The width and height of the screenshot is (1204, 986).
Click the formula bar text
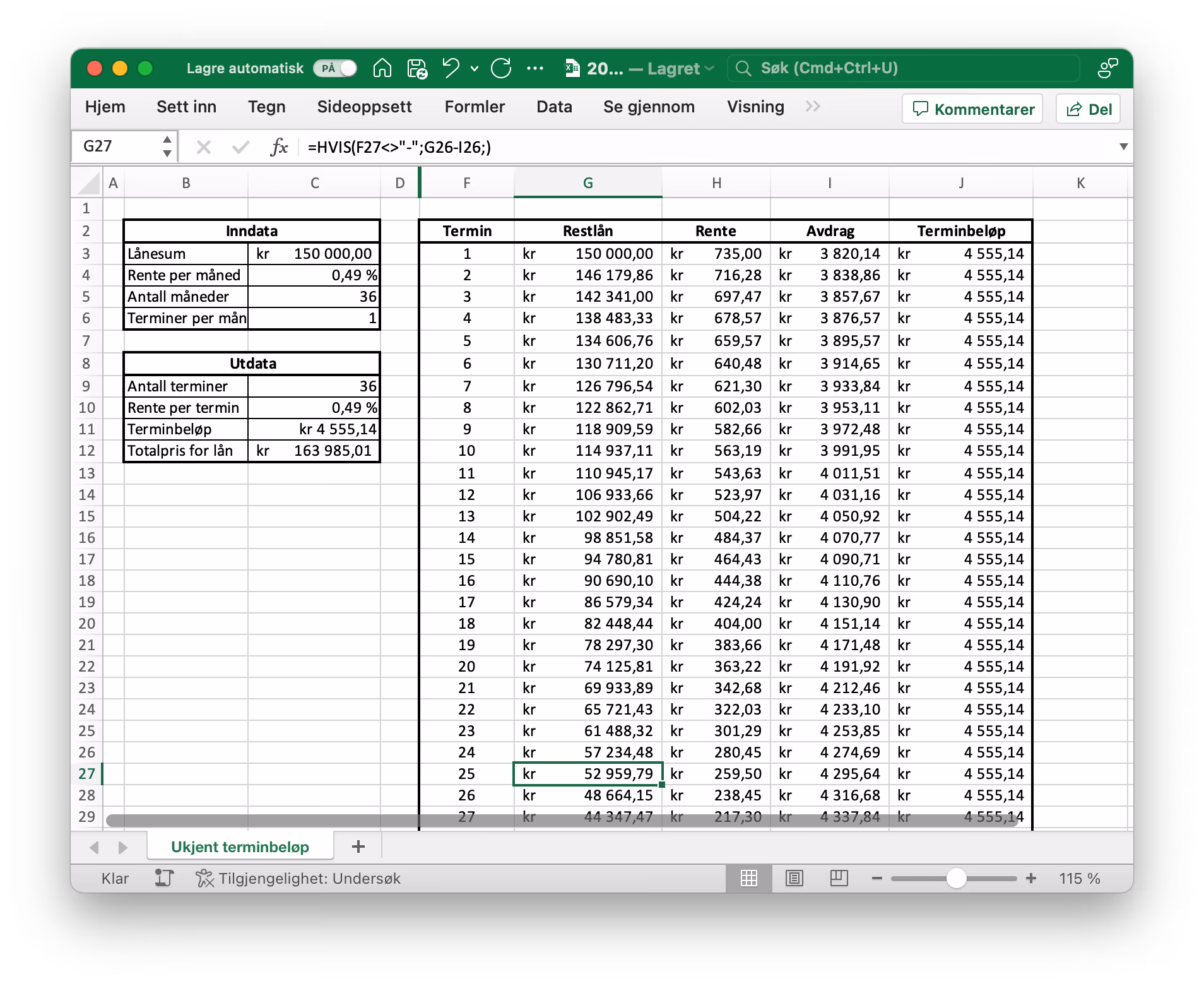[x=399, y=147]
